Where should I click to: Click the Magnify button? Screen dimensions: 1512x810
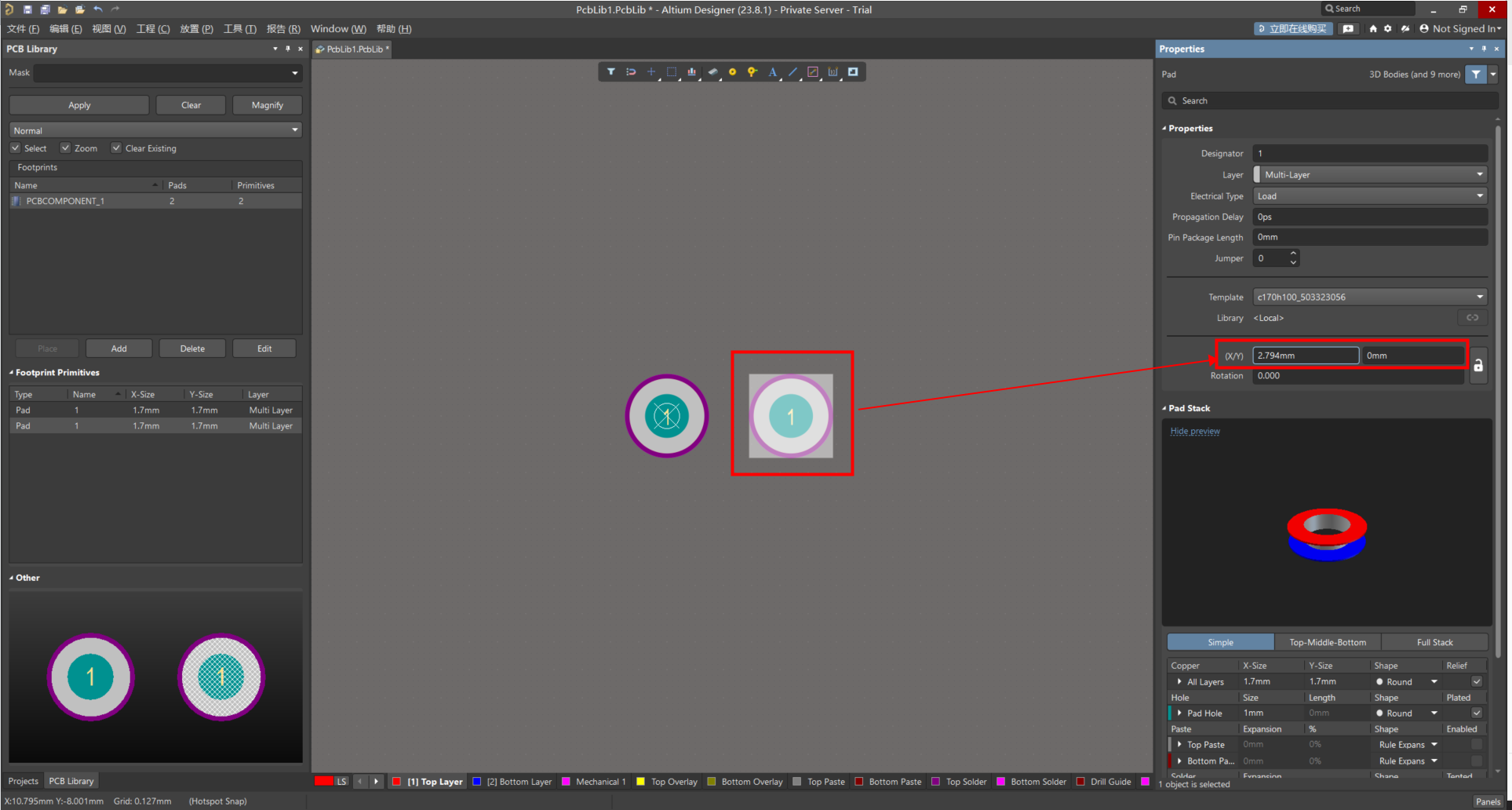[x=267, y=105]
